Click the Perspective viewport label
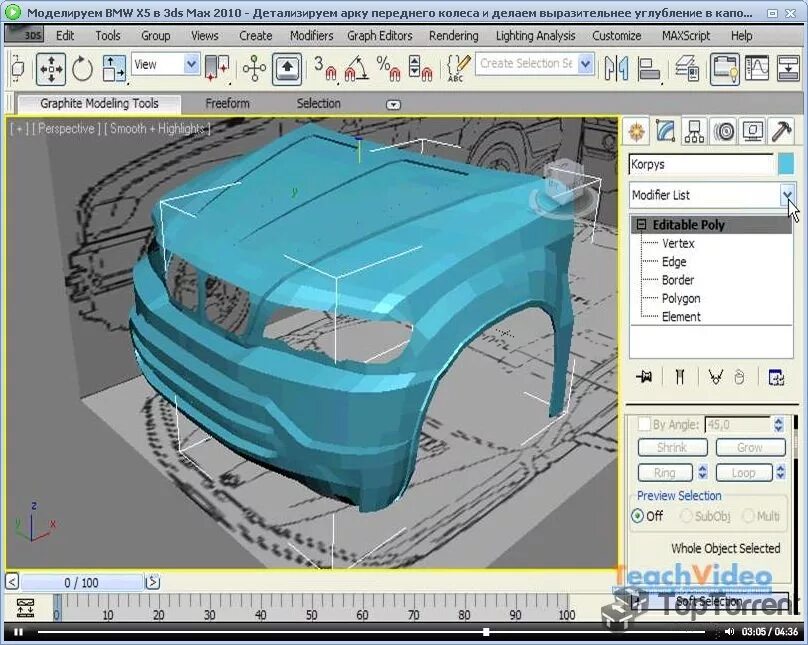Viewport: 808px width, 645px height. coord(66,128)
